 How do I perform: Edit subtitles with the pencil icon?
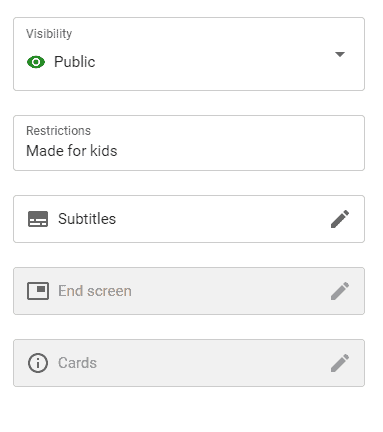point(340,219)
